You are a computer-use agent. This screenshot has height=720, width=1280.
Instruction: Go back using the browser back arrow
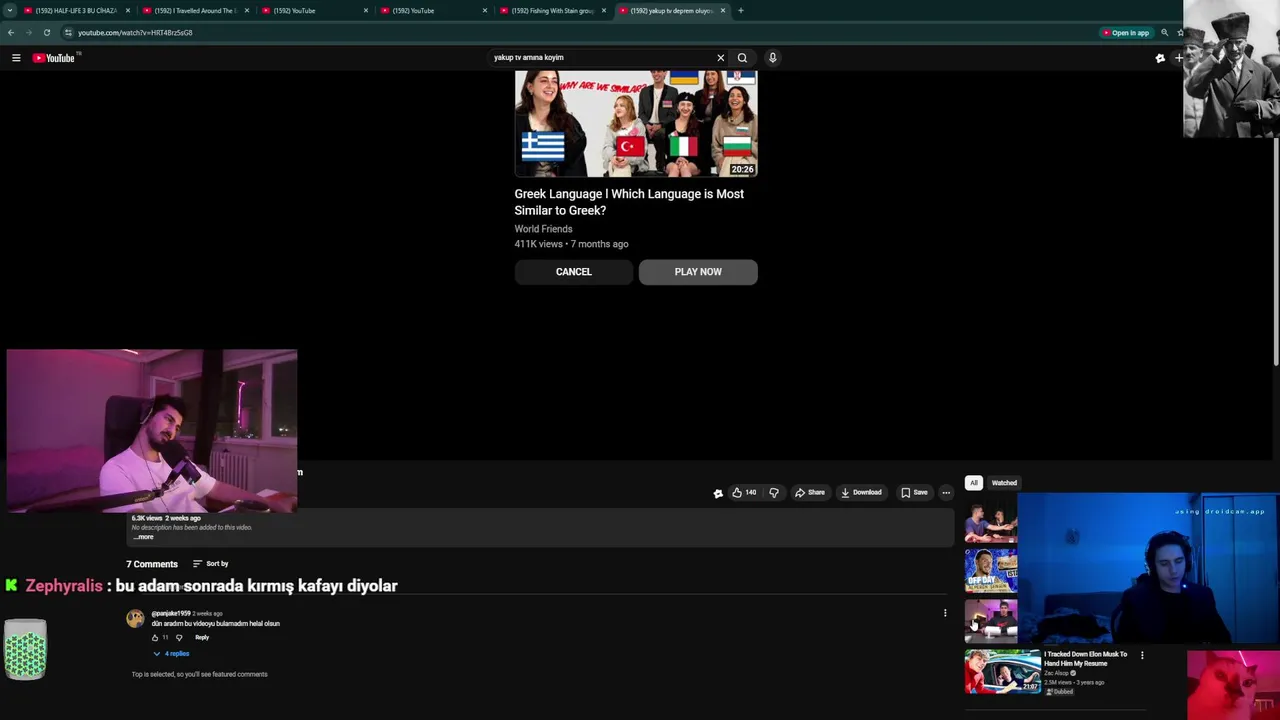click(11, 32)
